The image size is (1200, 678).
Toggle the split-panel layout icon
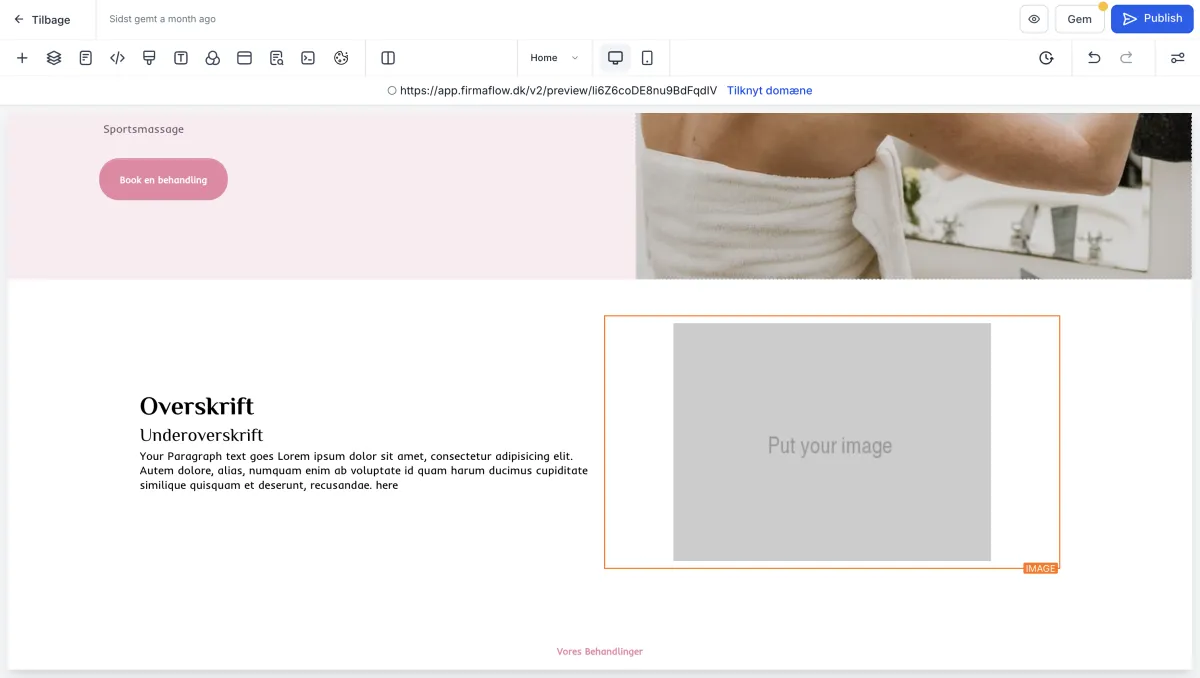click(x=388, y=58)
